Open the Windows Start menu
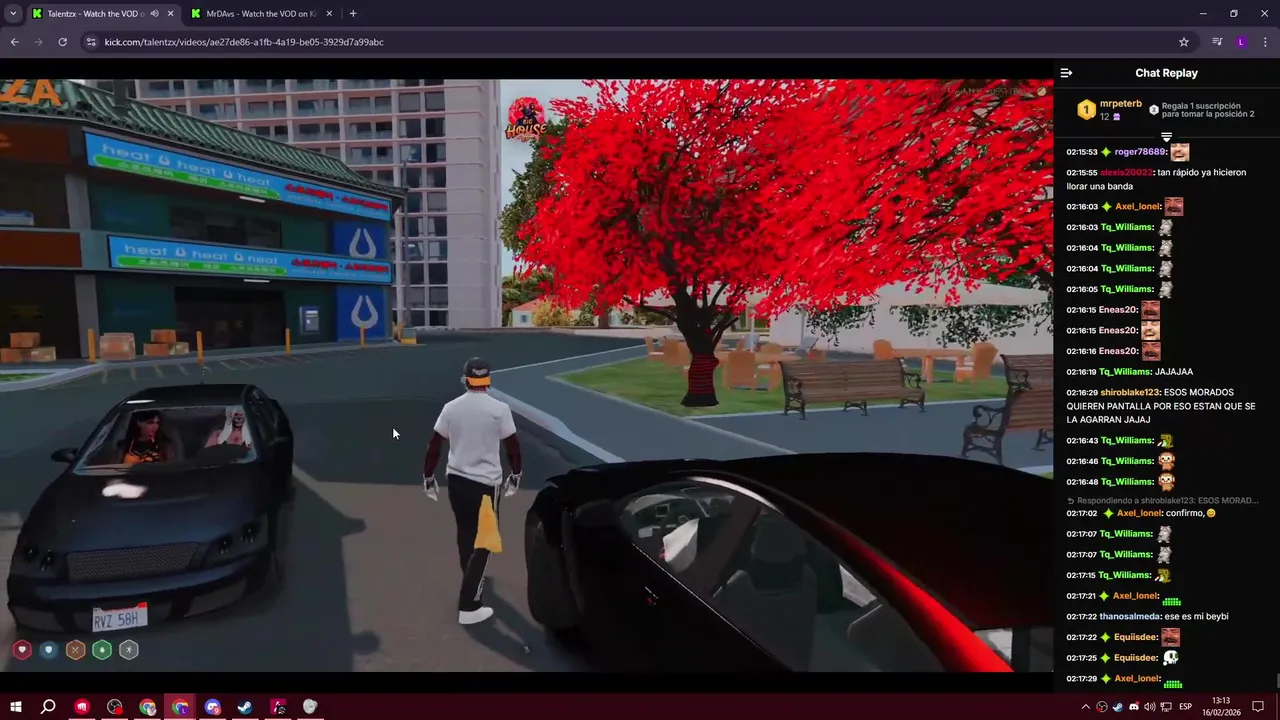This screenshot has height=720, width=1280. coord(16,707)
